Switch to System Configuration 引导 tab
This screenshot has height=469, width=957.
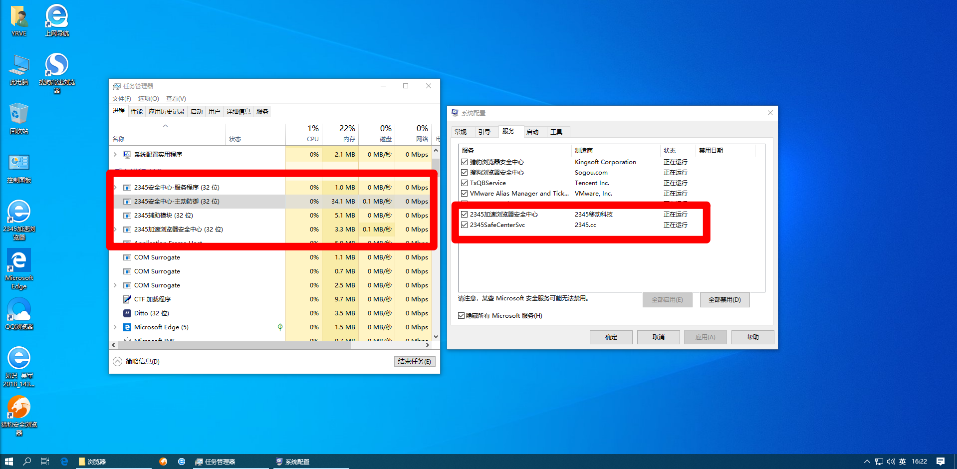[x=484, y=131]
